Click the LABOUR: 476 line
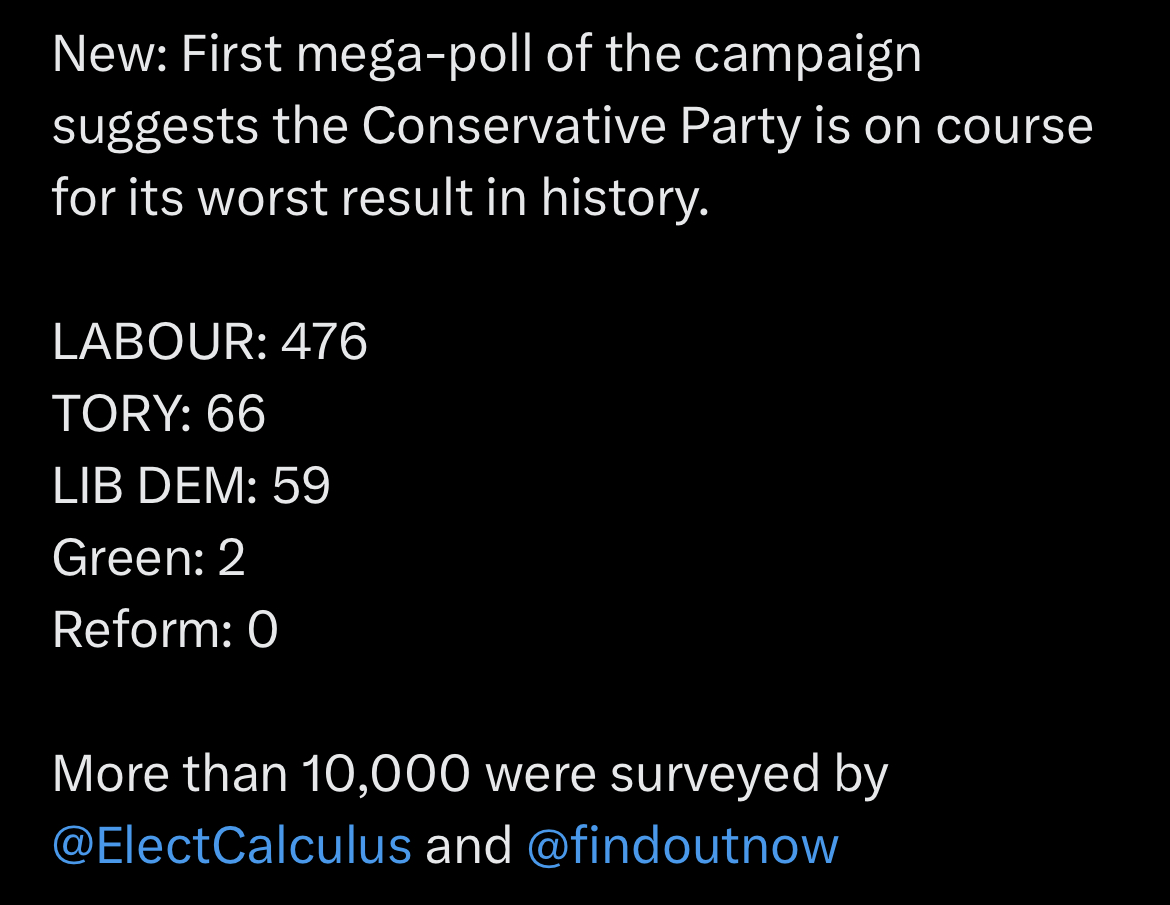 pos(210,342)
